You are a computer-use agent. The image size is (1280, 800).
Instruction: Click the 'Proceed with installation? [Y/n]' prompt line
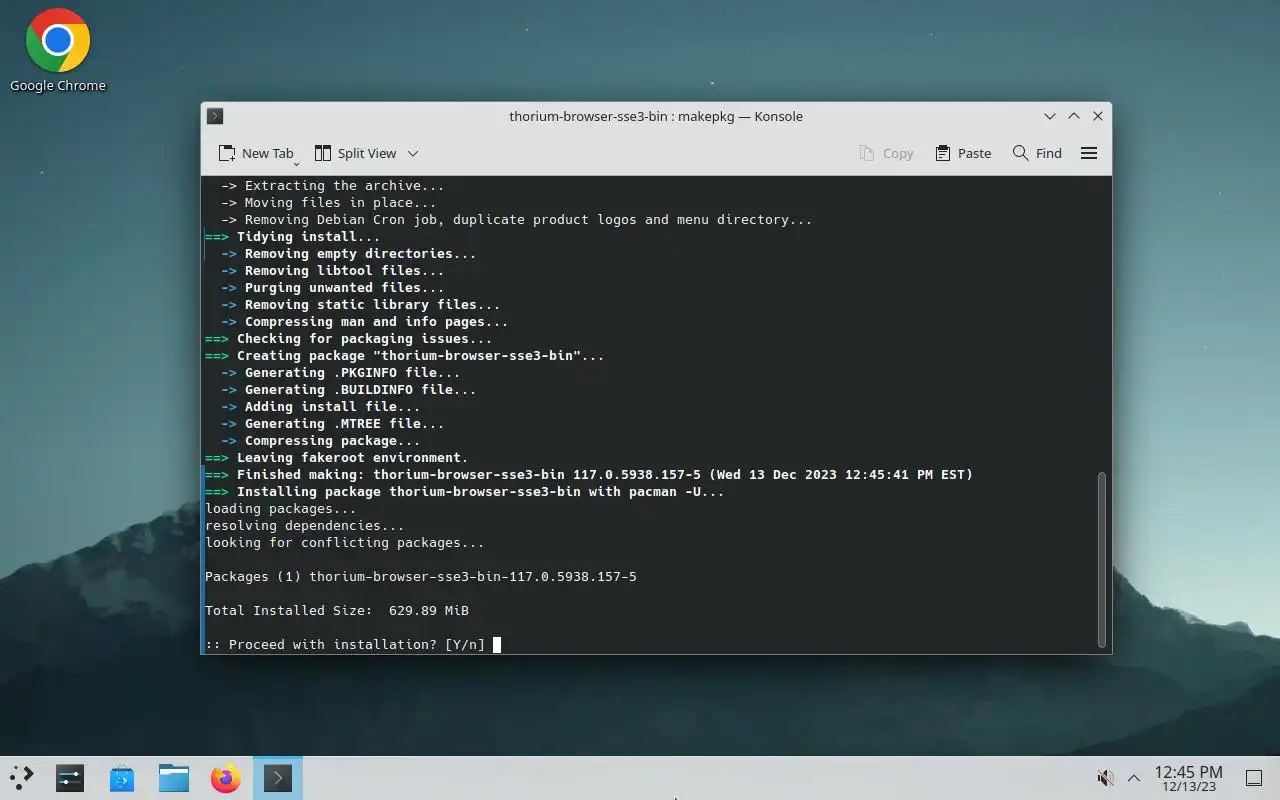point(345,644)
